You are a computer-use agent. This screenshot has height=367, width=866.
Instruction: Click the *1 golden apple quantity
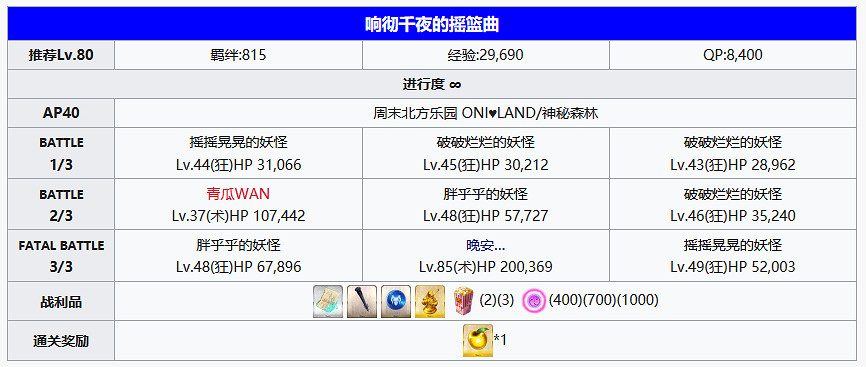point(500,340)
